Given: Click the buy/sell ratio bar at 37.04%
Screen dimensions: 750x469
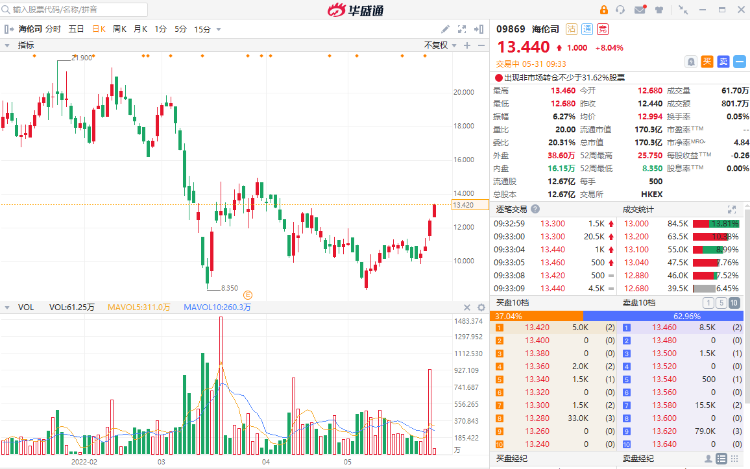Looking at the screenshot, I should point(538,314).
